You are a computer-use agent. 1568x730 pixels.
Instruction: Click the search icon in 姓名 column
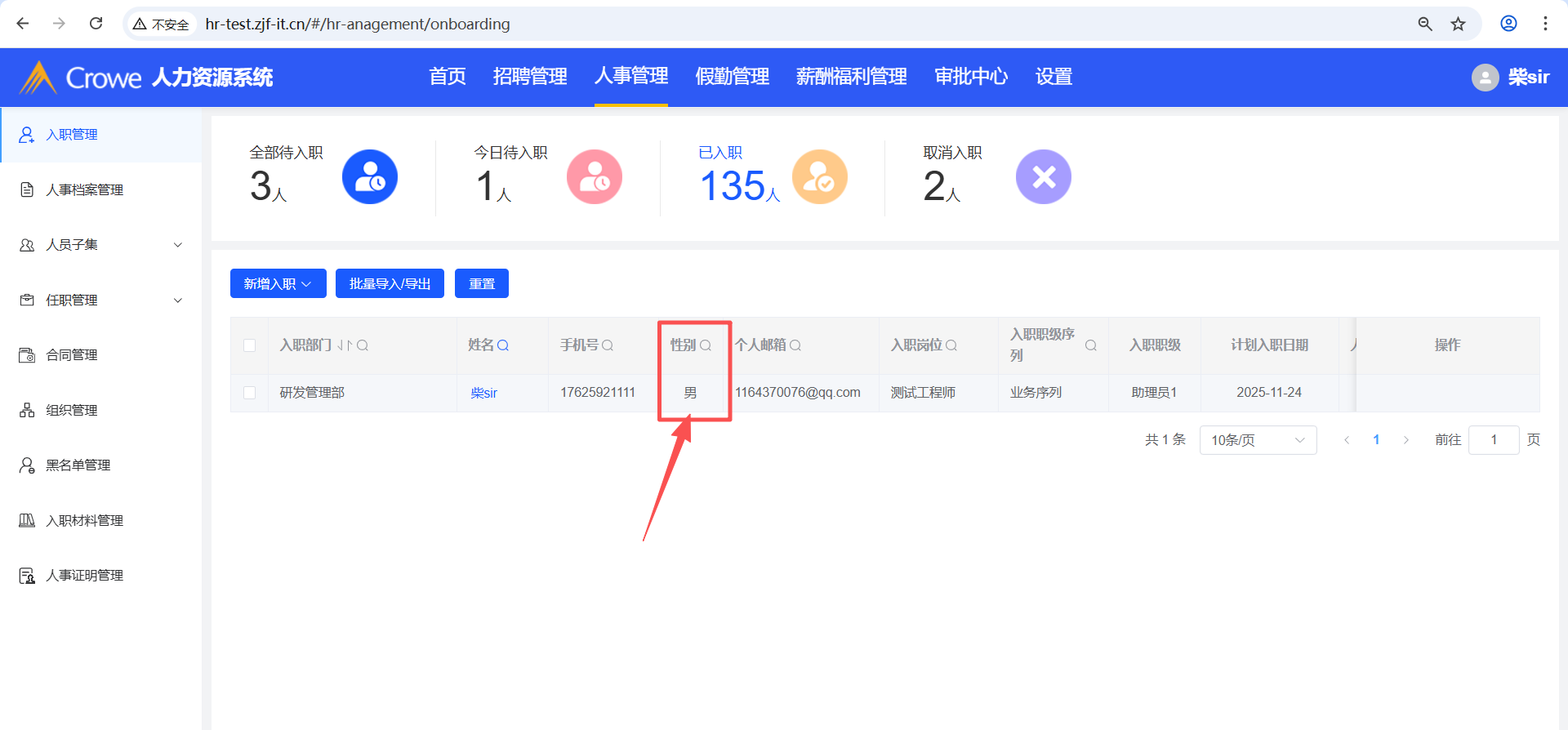[503, 345]
